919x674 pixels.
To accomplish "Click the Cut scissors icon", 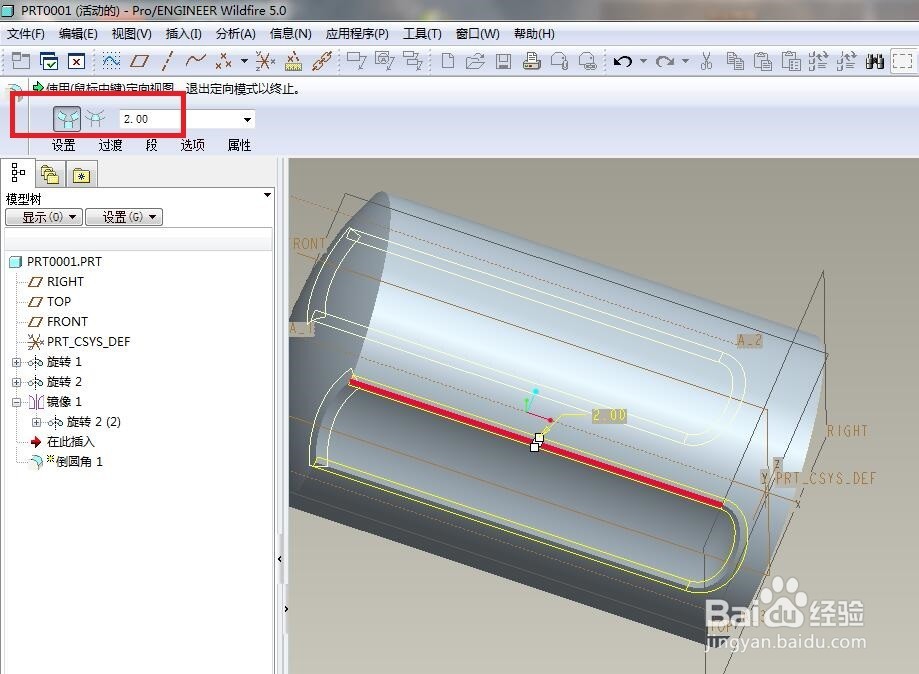I will 706,60.
